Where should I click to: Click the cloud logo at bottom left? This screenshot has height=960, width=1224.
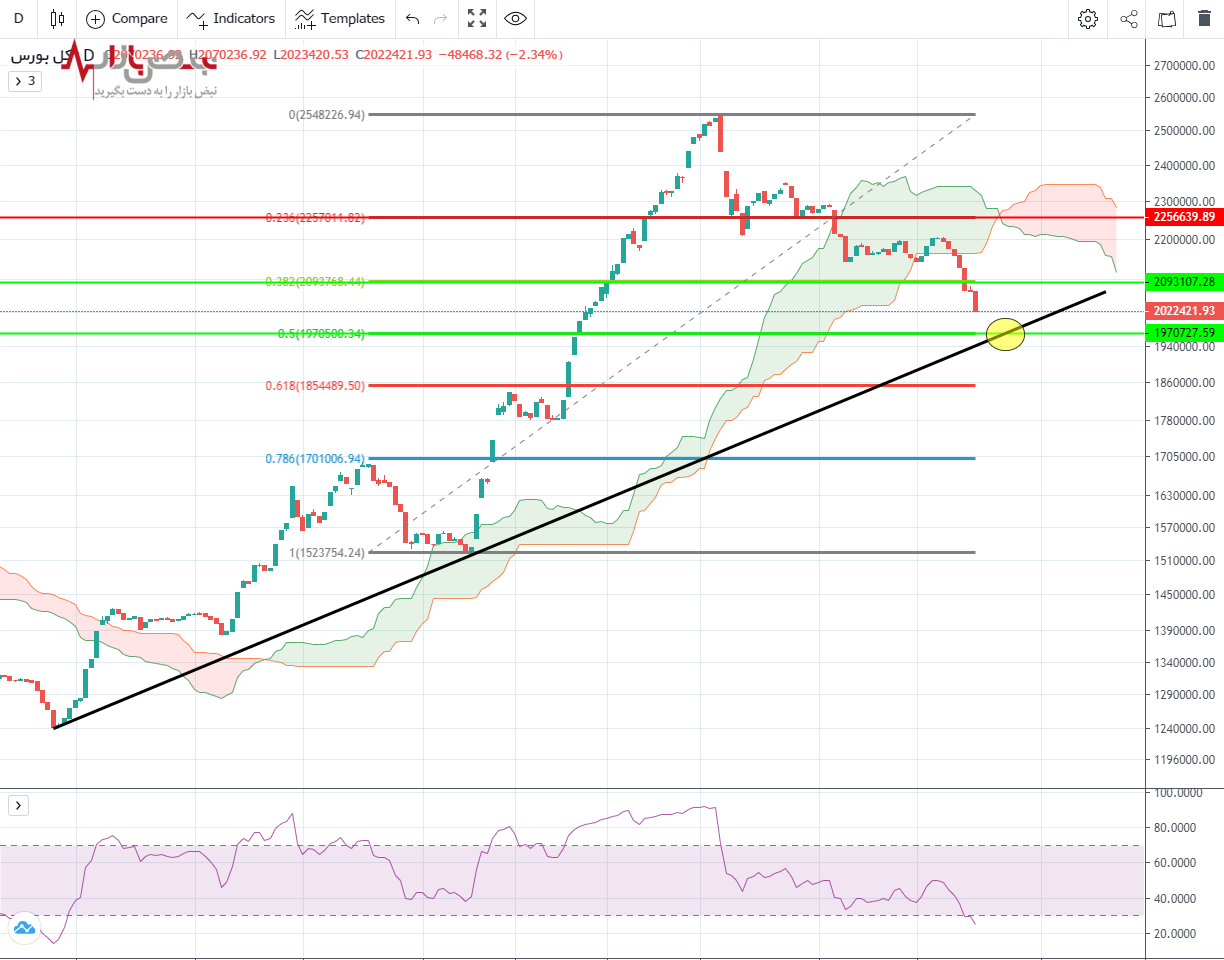coord(24,928)
